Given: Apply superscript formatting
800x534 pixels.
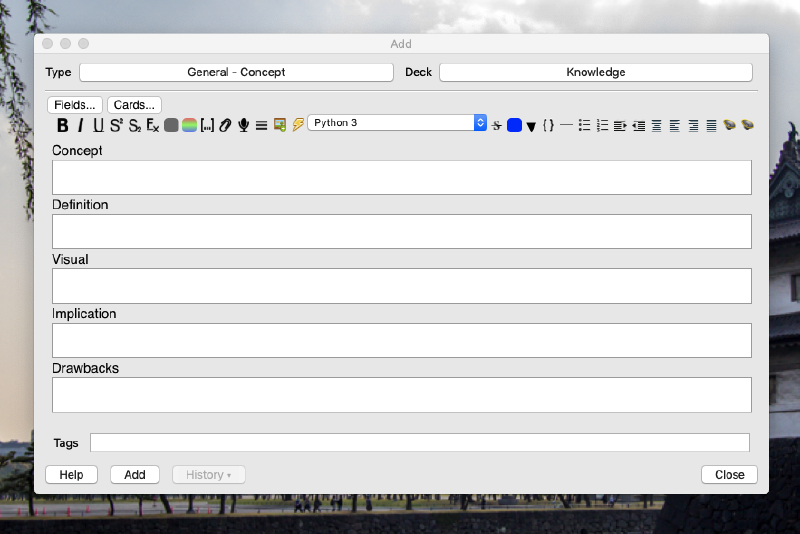Looking at the screenshot, I should point(116,125).
